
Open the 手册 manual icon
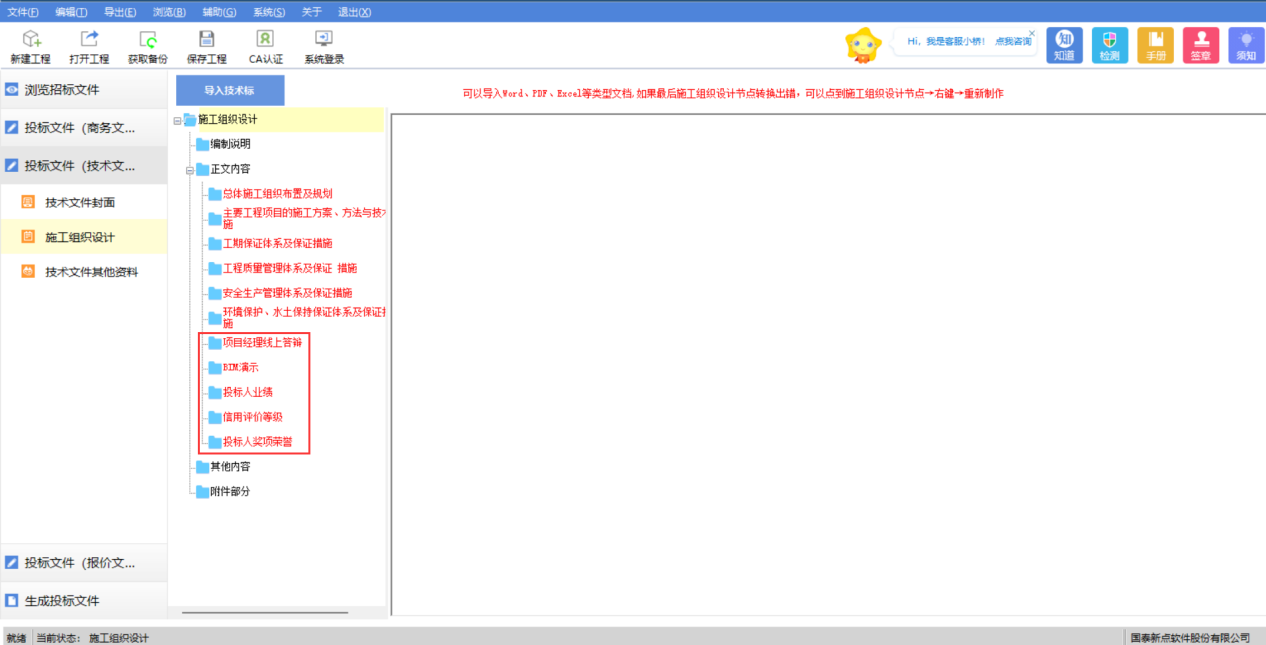(1155, 45)
